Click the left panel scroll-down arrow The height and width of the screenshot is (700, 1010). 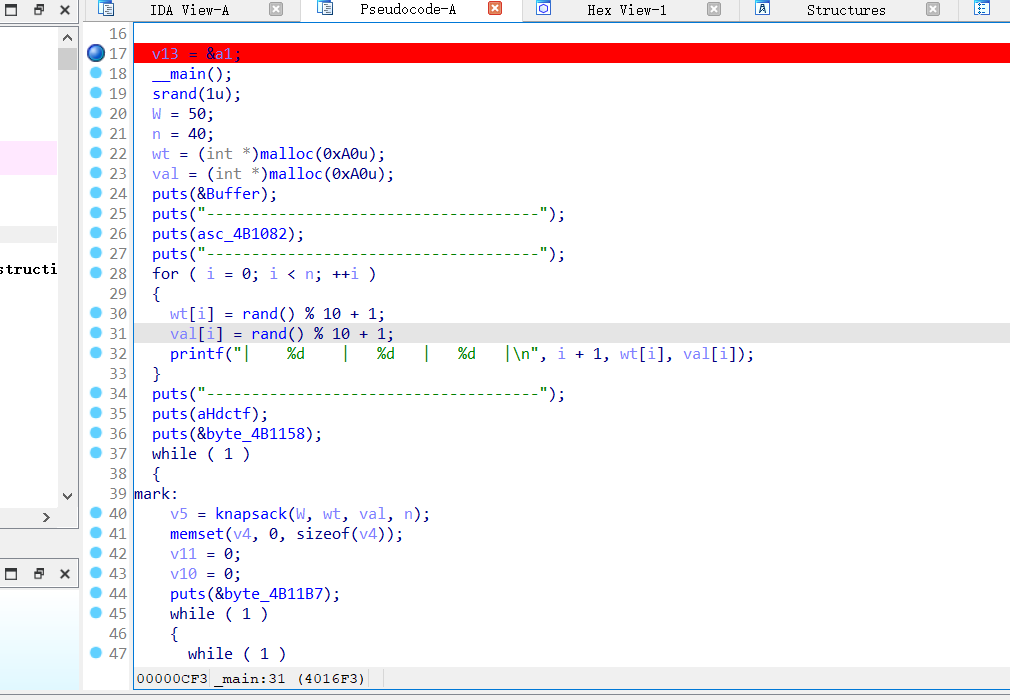(67, 495)
